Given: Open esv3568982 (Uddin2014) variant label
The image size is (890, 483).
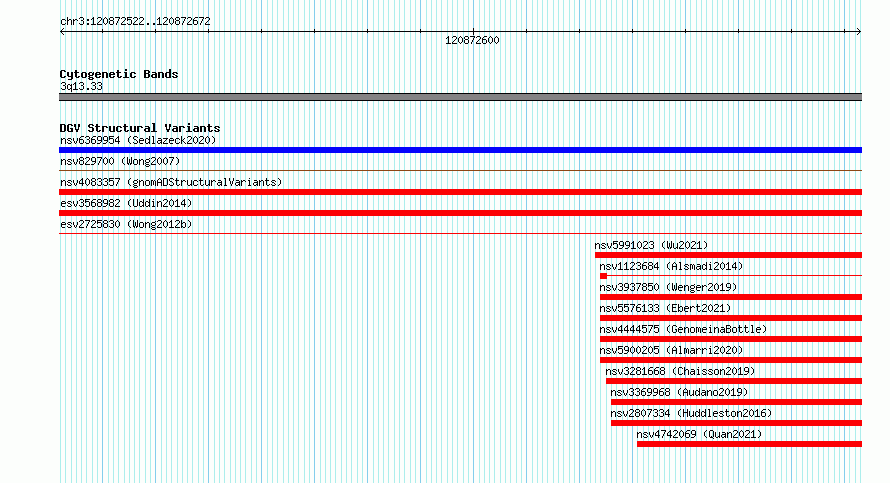Looking at the screenshot, I should [126, 203].
